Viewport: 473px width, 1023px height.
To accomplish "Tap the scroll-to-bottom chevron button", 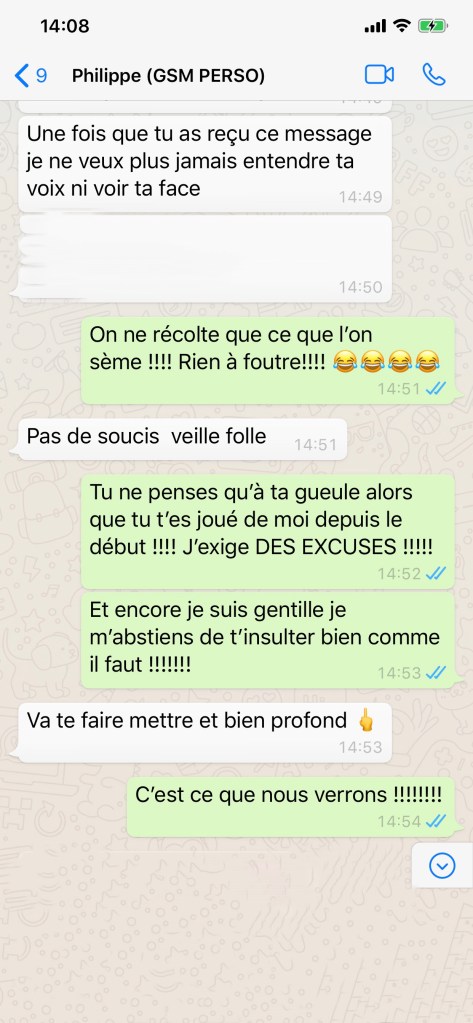I will 442,866.
